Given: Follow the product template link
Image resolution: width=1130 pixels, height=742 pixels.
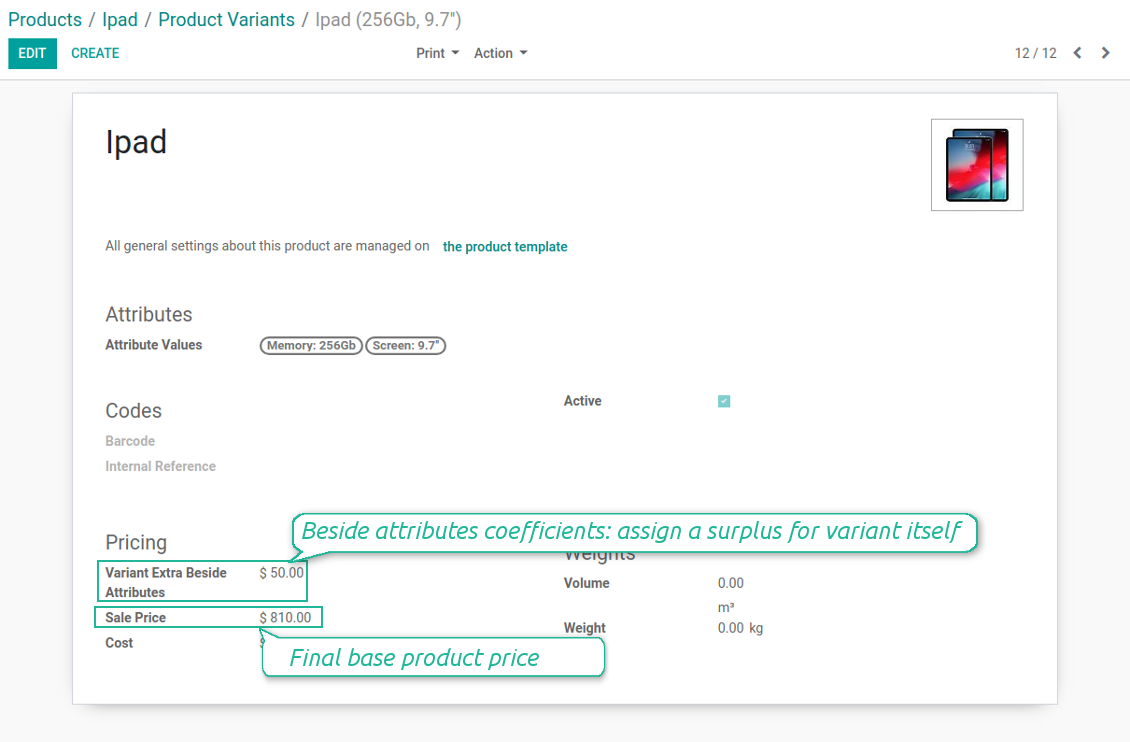Looking at the screenshot, I should [x=504, y=246].
